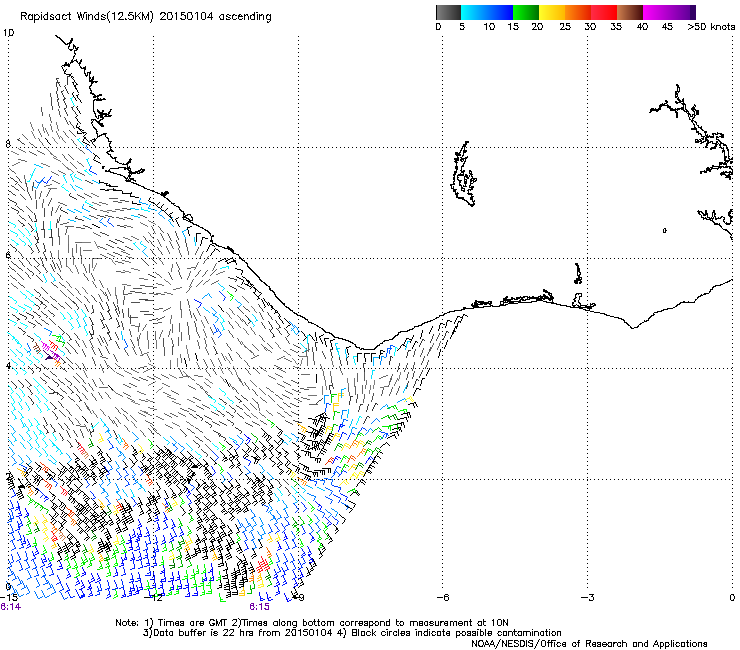The height and width of the screenshot is (650, 740).
Task: Click the latitude label "4" on the left axis
Action: (8, 365)
